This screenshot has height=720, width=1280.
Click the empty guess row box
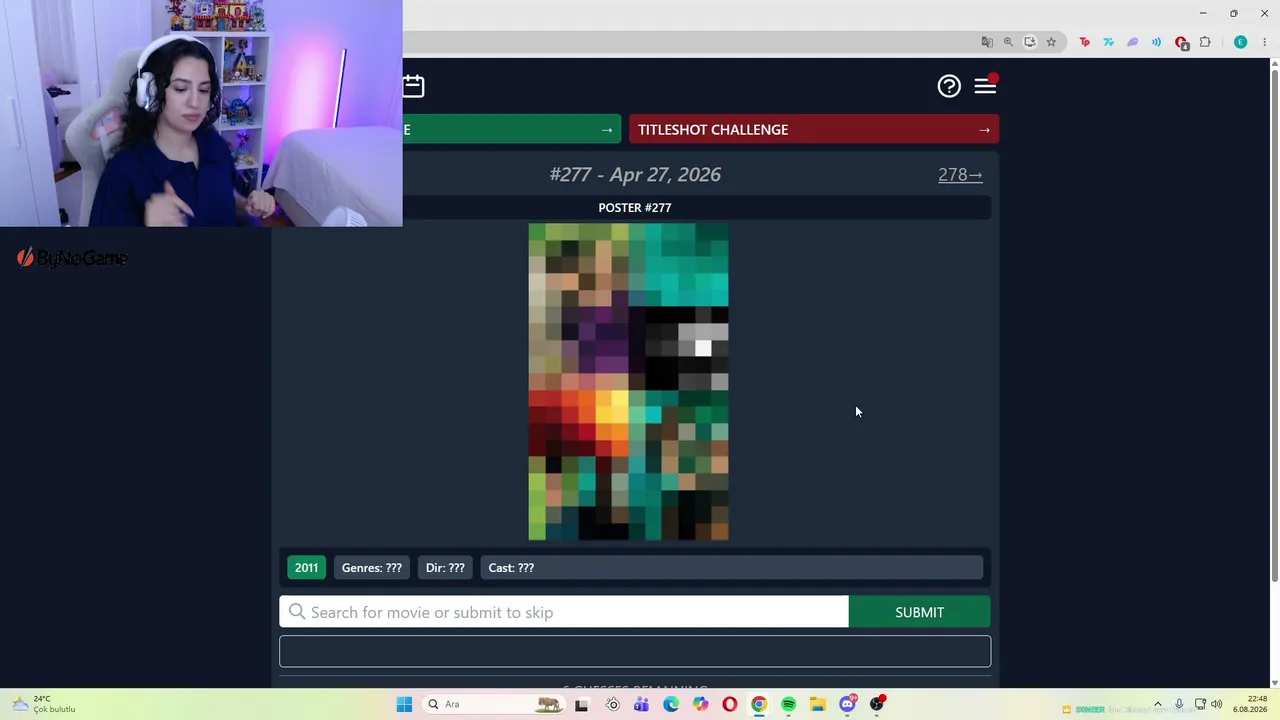coord(635,651)
